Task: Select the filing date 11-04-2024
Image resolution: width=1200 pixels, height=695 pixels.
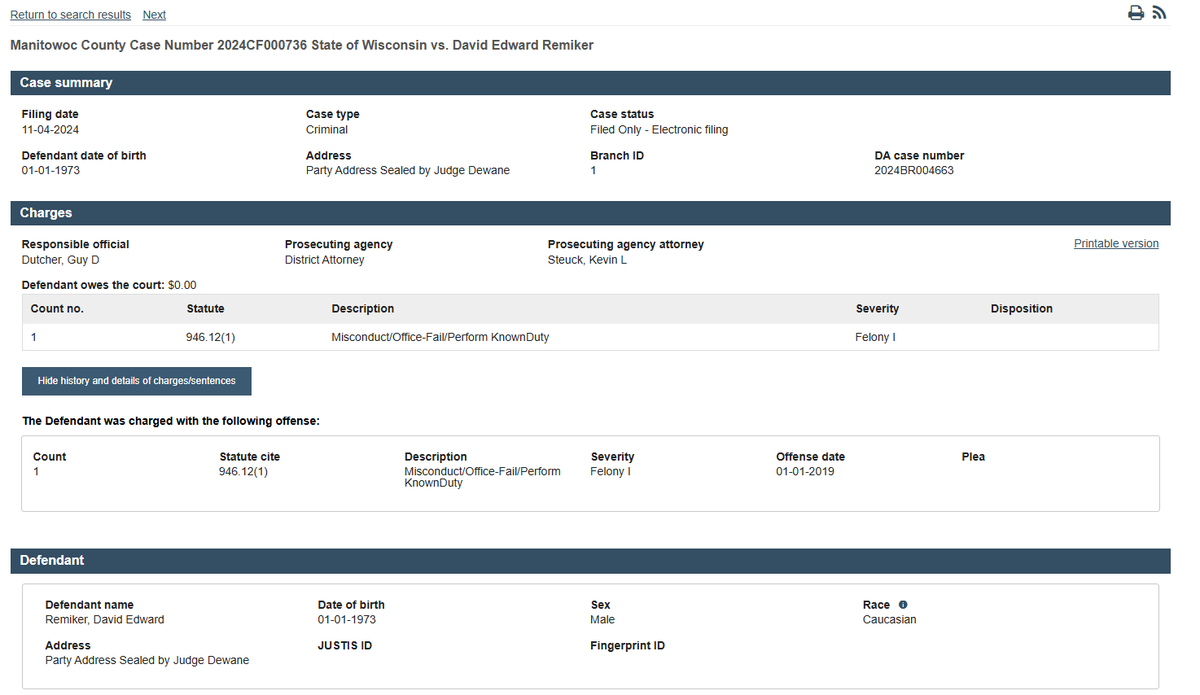Action: 50,130
